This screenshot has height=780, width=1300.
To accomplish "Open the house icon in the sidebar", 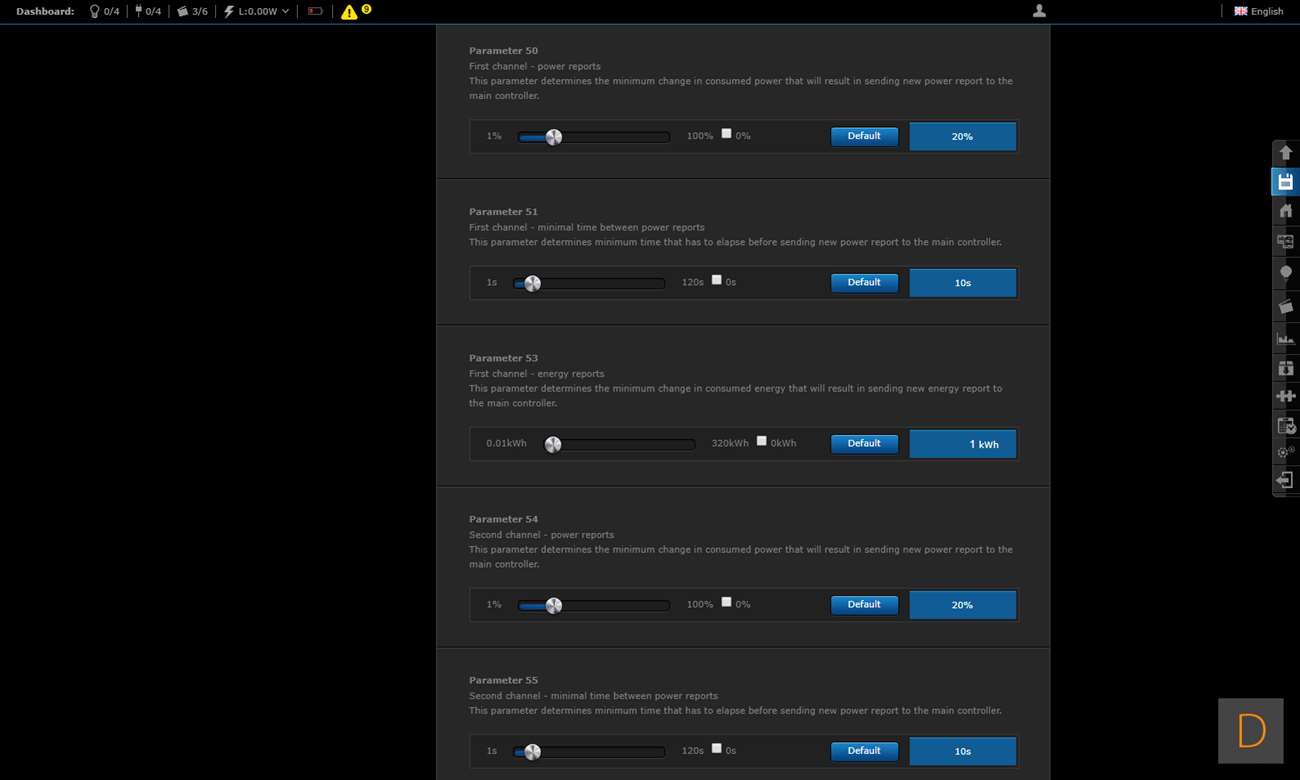I will coord(1285,211).
